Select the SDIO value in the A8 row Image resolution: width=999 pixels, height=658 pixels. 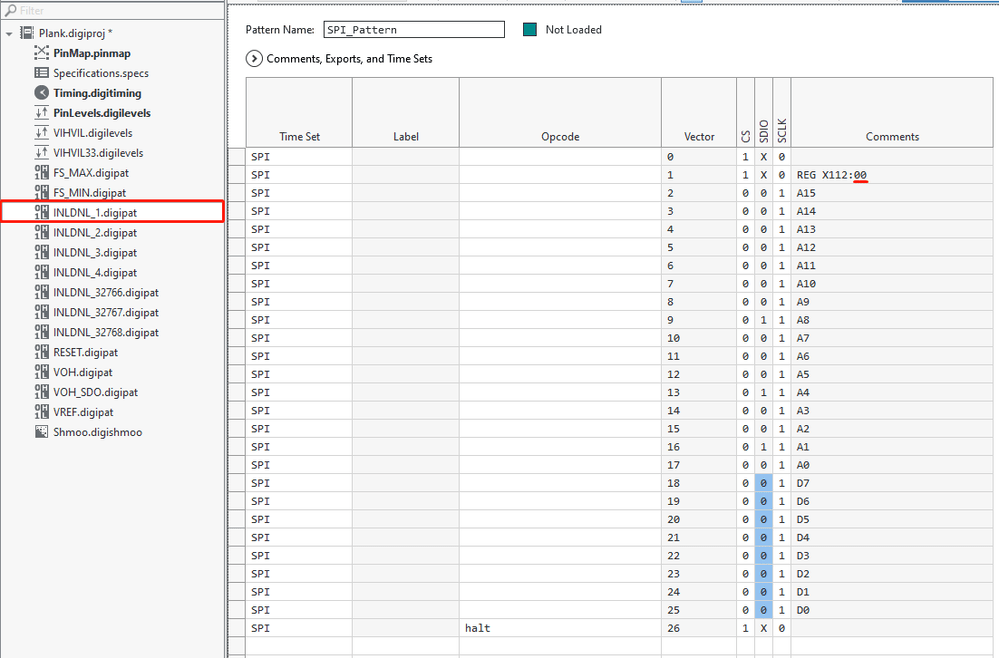coord(763,320)
